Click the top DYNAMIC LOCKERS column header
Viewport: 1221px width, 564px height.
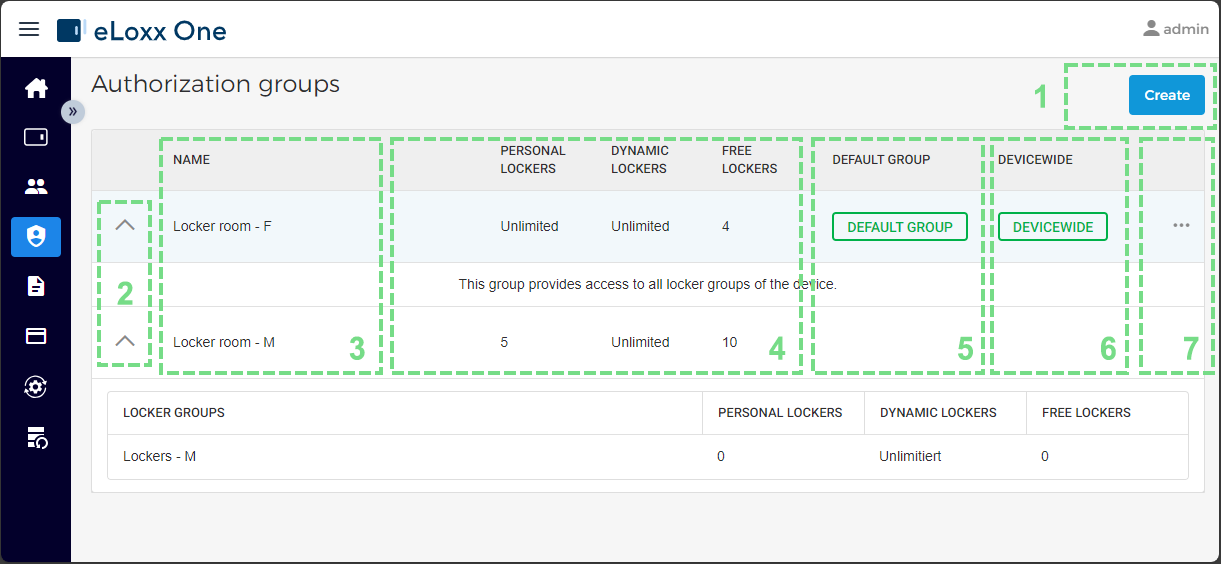point(640,160)
